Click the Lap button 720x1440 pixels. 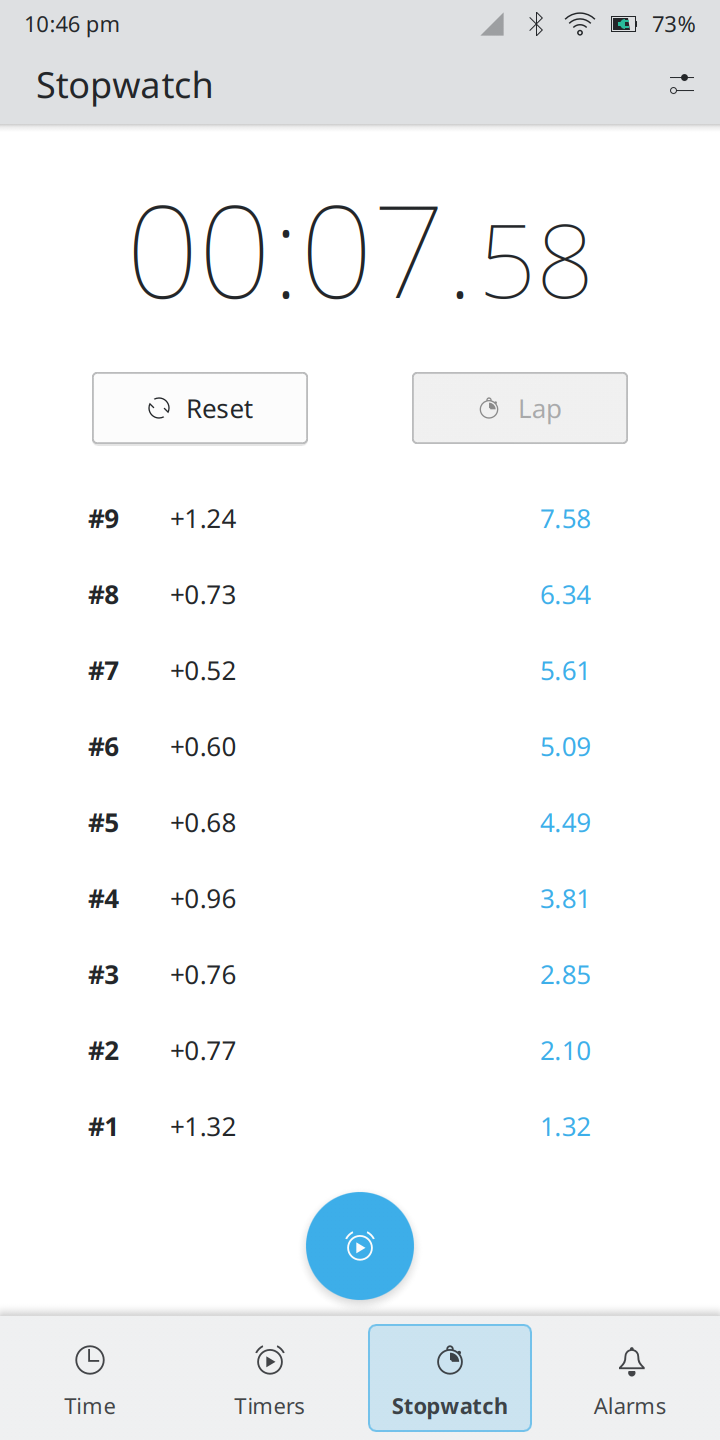click(520, 408)
